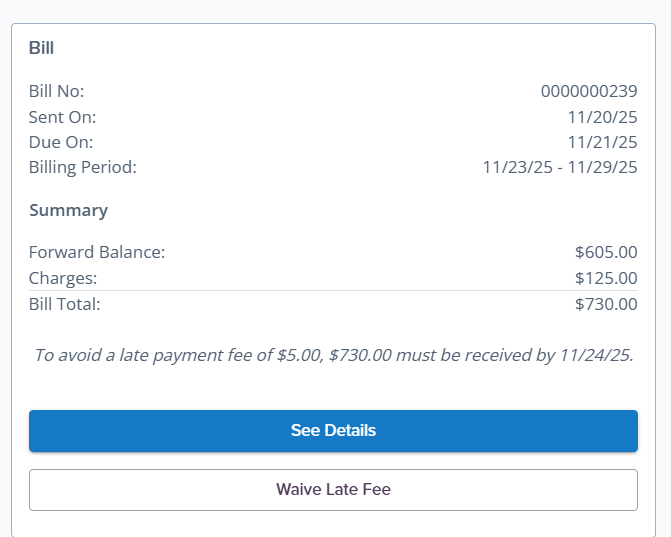This screenshot has width=671, height=537.
Task: Click the Forward Balance label
Action: [x=96, y=252]
